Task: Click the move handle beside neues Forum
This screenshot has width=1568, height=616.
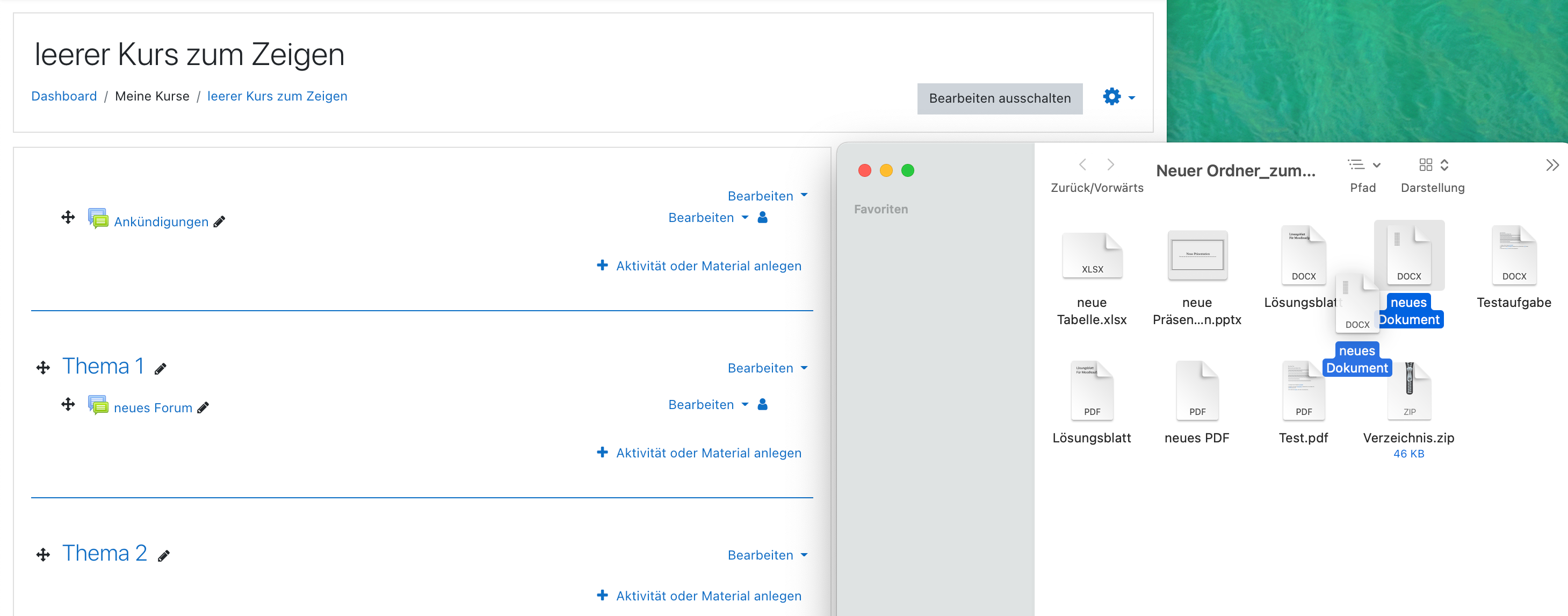Action: pos(68,404)
